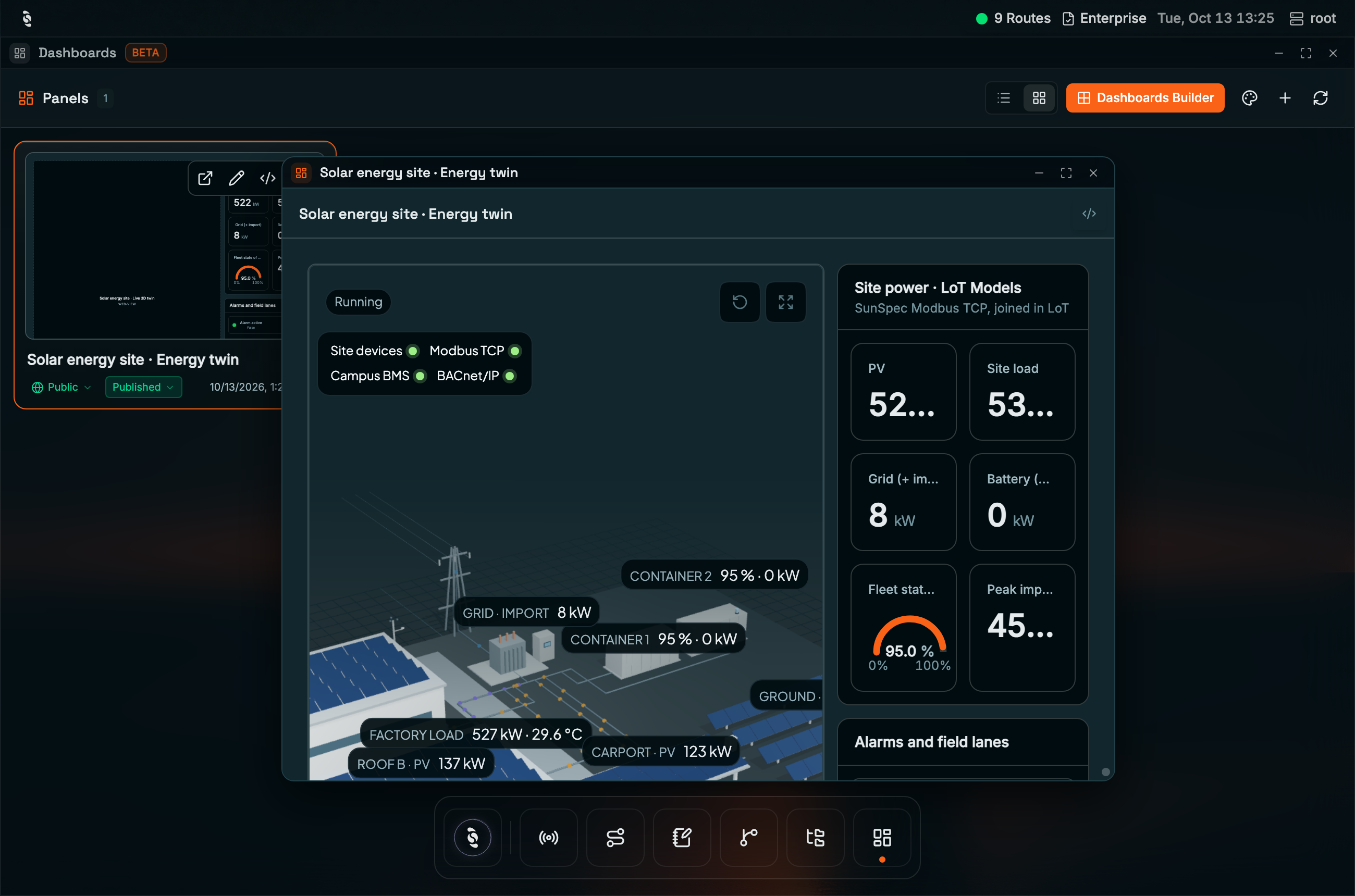1355x896 pixels.
Task: Expand 3D twin view to fullscreen
Action: click(785, 302)
